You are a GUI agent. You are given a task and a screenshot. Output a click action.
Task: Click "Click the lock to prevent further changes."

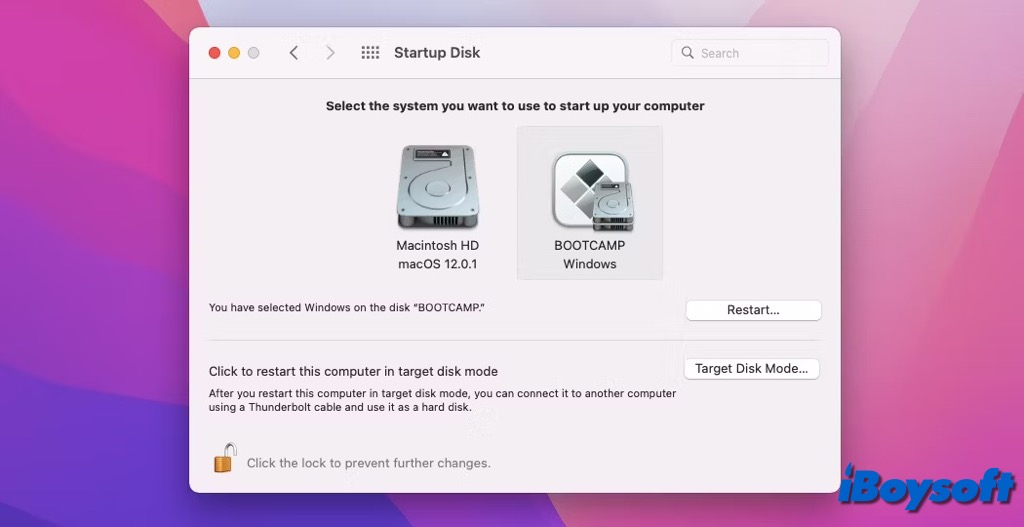click(368, 463)
